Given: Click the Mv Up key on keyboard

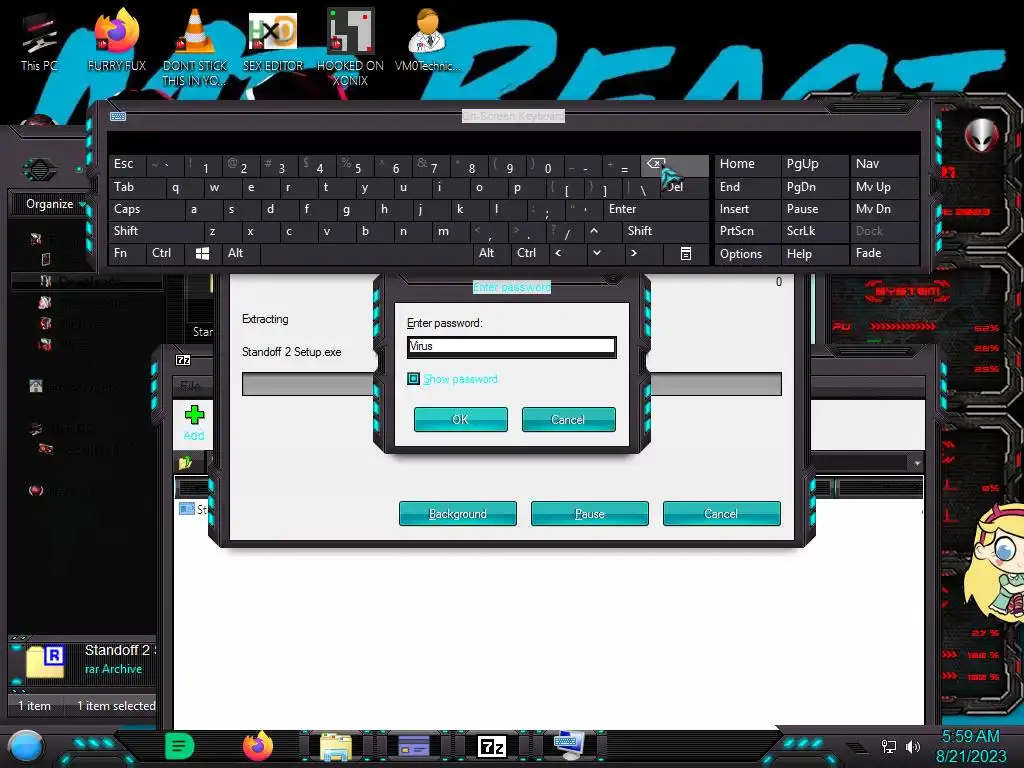Looking at the screenshot, I should pos(884,187).
